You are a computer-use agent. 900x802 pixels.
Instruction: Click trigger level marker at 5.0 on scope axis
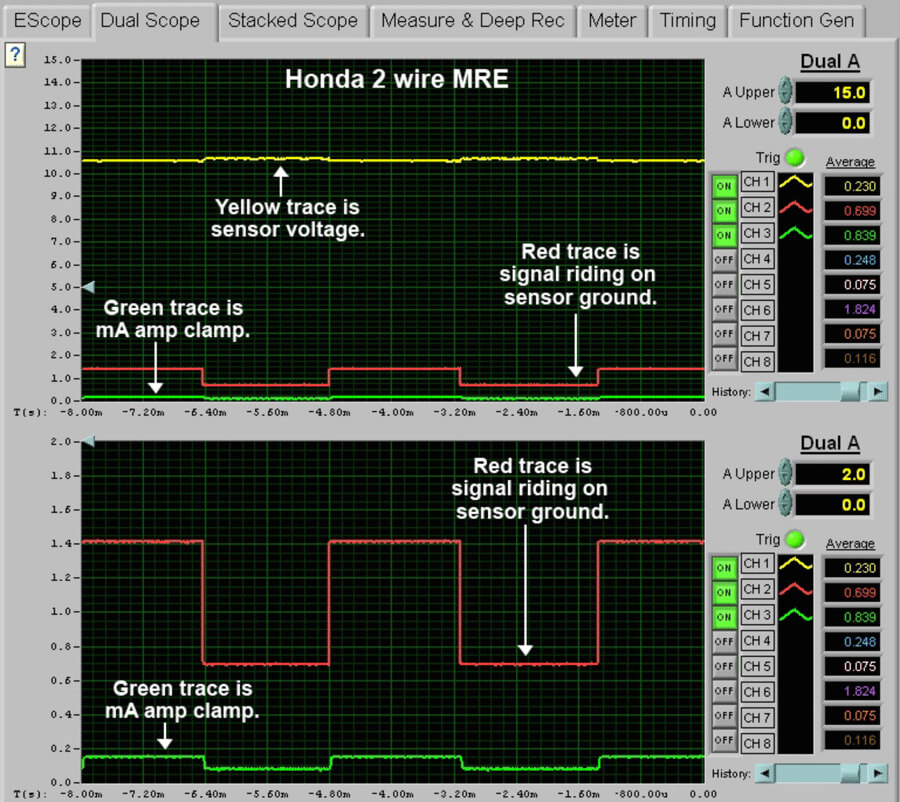[x=88, y=286]
